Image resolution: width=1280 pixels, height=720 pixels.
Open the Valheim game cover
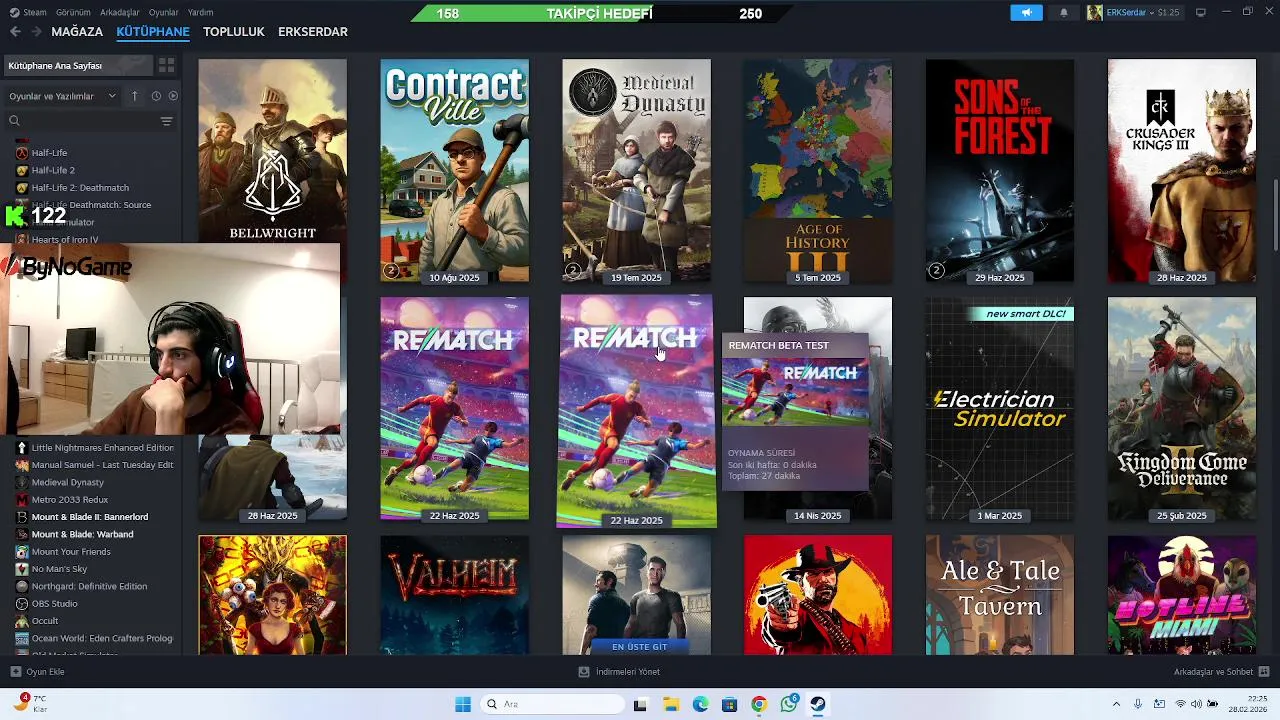tap(455, 595)
